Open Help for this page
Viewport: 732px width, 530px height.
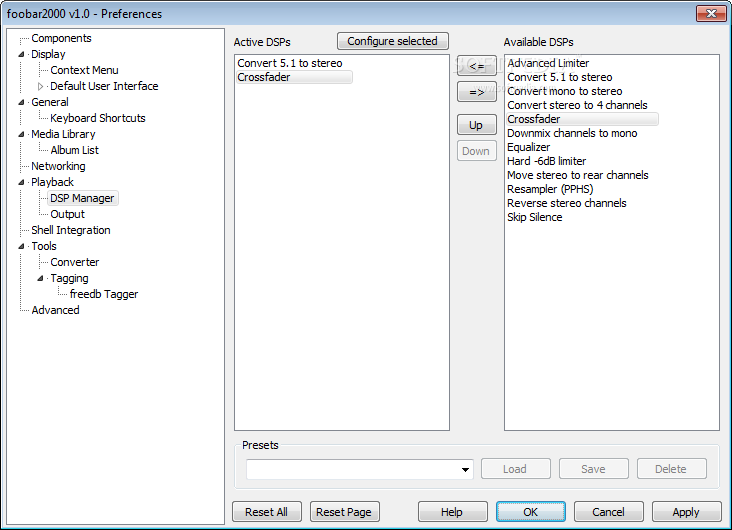coord(452,512)
